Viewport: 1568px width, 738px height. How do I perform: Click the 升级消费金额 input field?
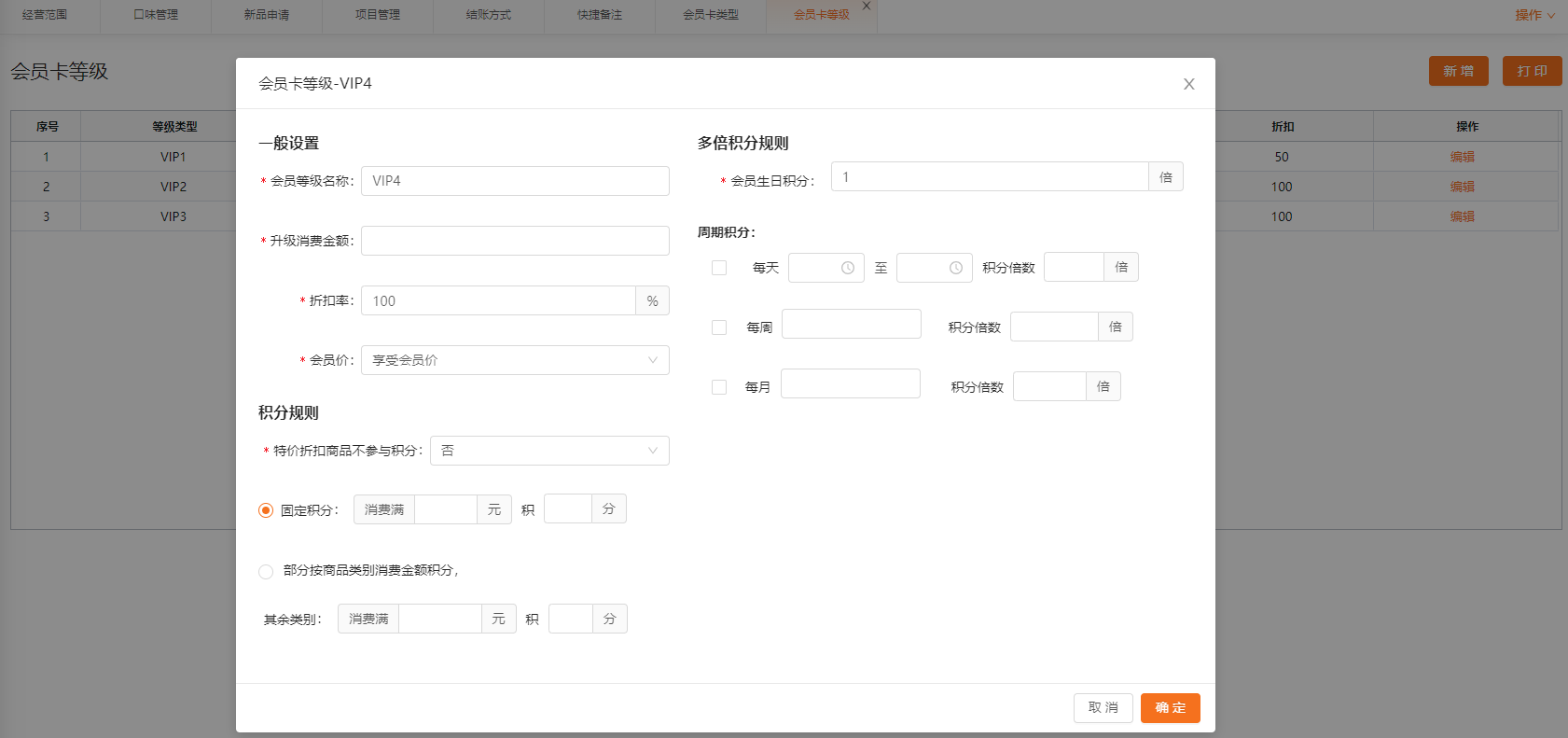coord(515,241)
